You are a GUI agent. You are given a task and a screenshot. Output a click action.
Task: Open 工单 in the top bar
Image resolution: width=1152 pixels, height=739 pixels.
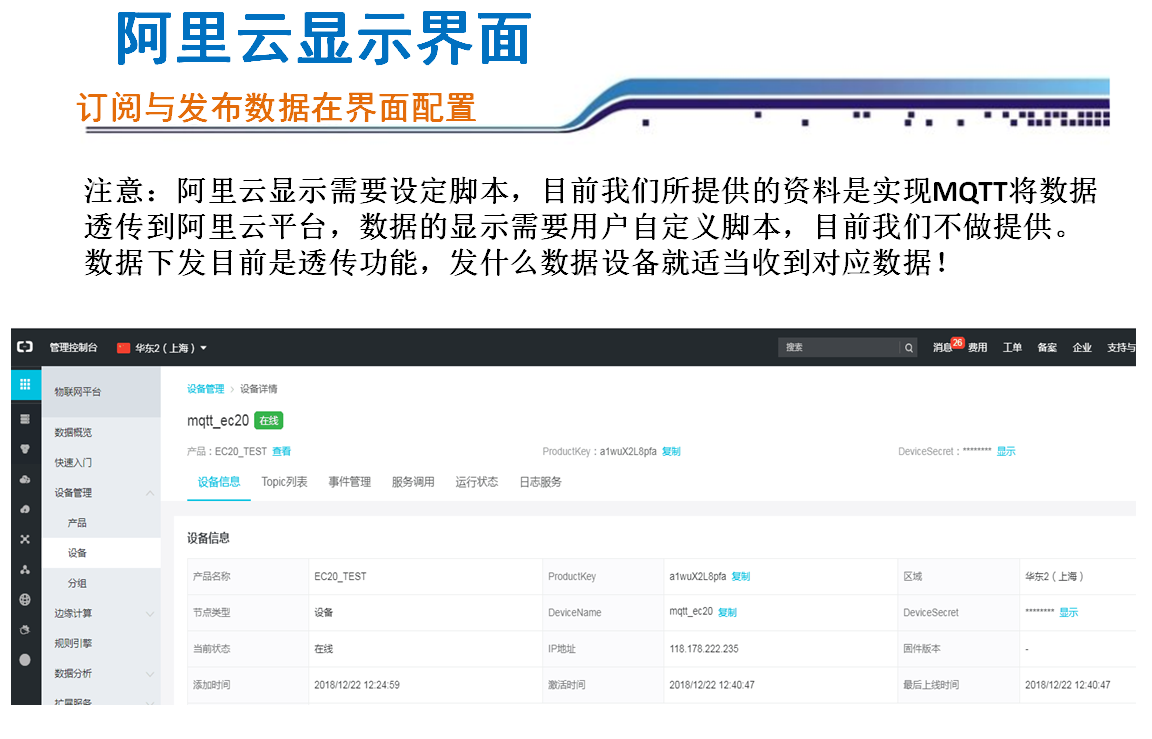(1012, 347)
